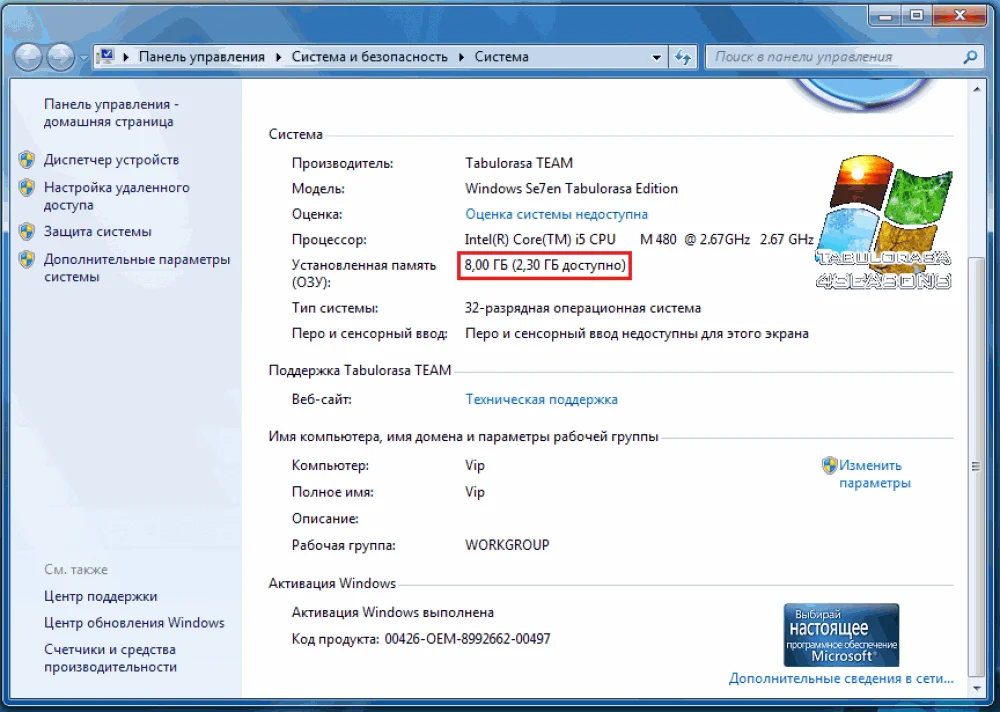Click the Back navigation arrow button
Image resolution: width=1000 pixels, height=712 pixels.
[x=28, y=57]
